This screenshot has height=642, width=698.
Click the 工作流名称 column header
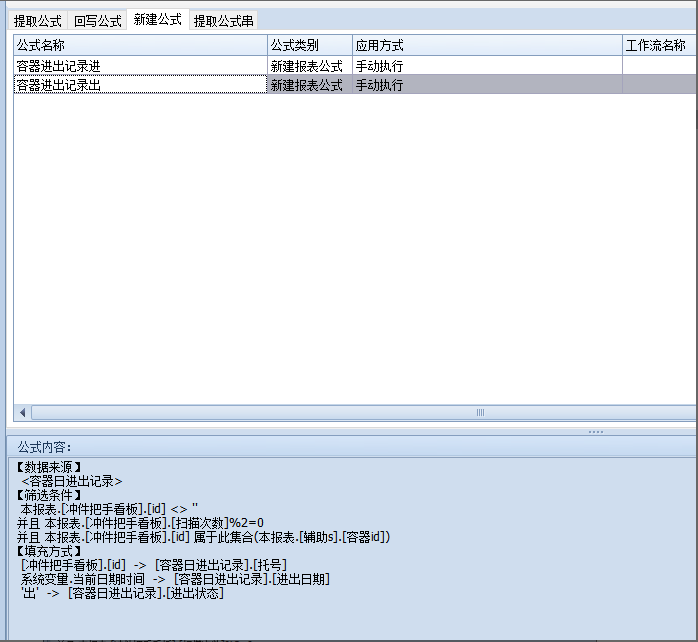tap(657, 46)
